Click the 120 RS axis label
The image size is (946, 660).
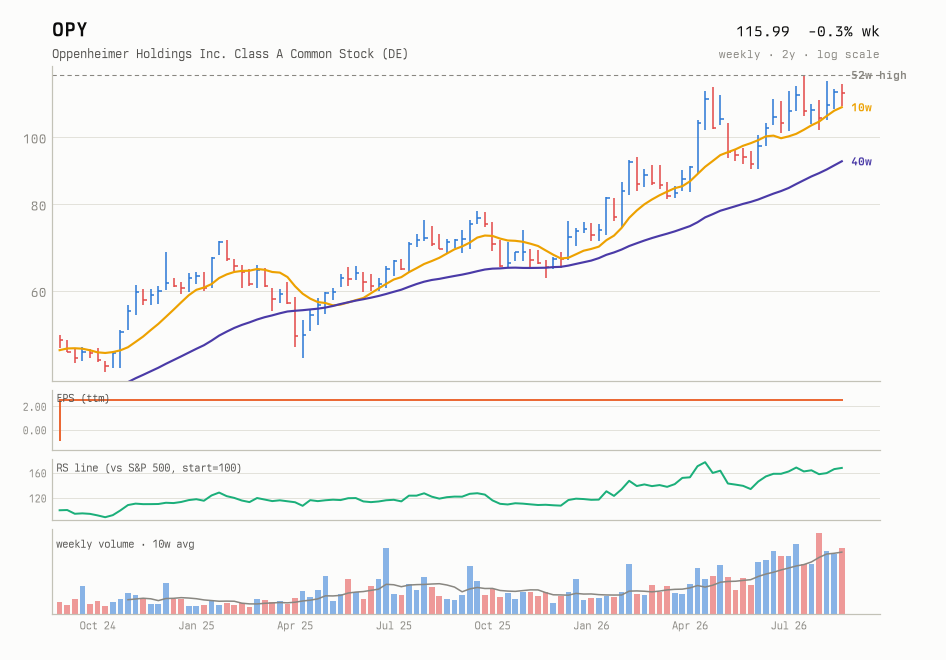pos(37,498)
